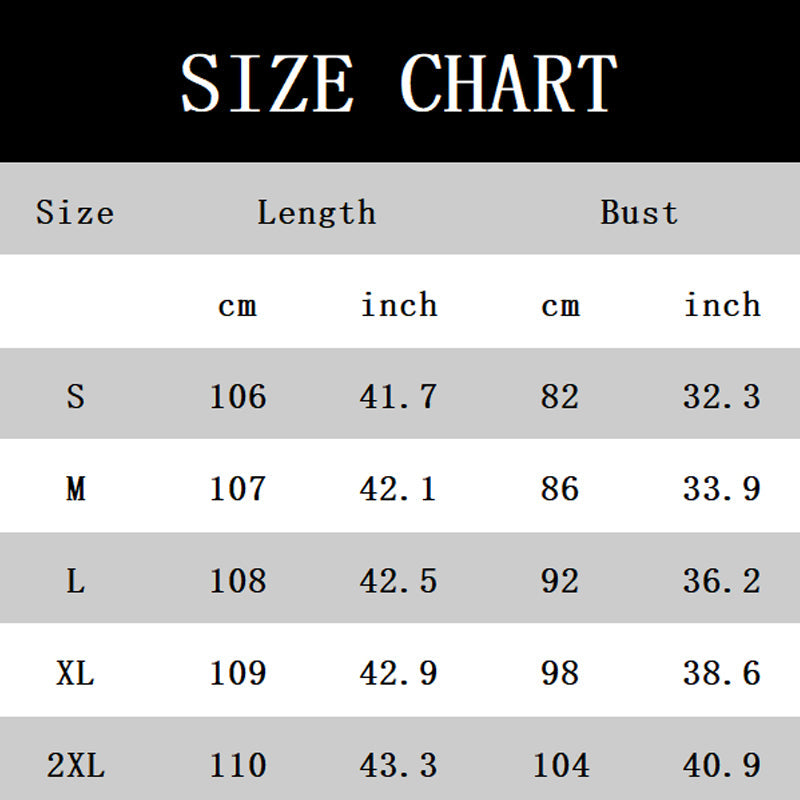Image resolution: width=800 pixels, height=800 pixels.
Task: Select the cm label under Length
Action: pyautogui.click(x=237, y=305)
